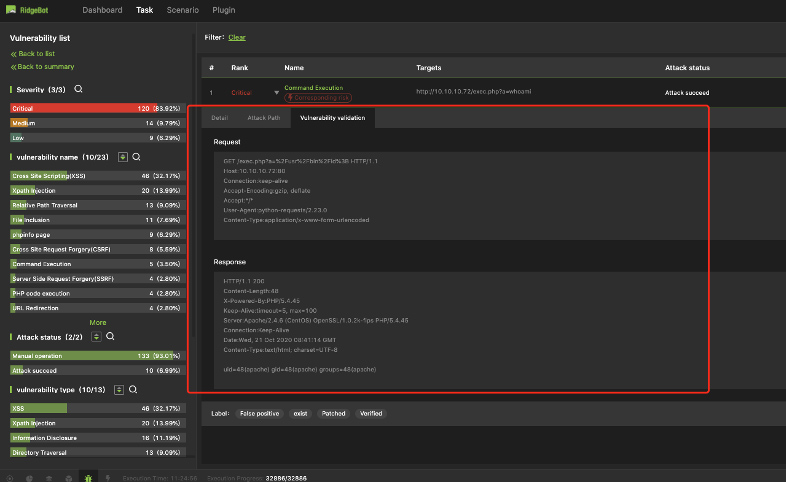The image size is (786, 482).
Task: Click the green bug icon in bottom bar
Action: [x=88, y=478]
